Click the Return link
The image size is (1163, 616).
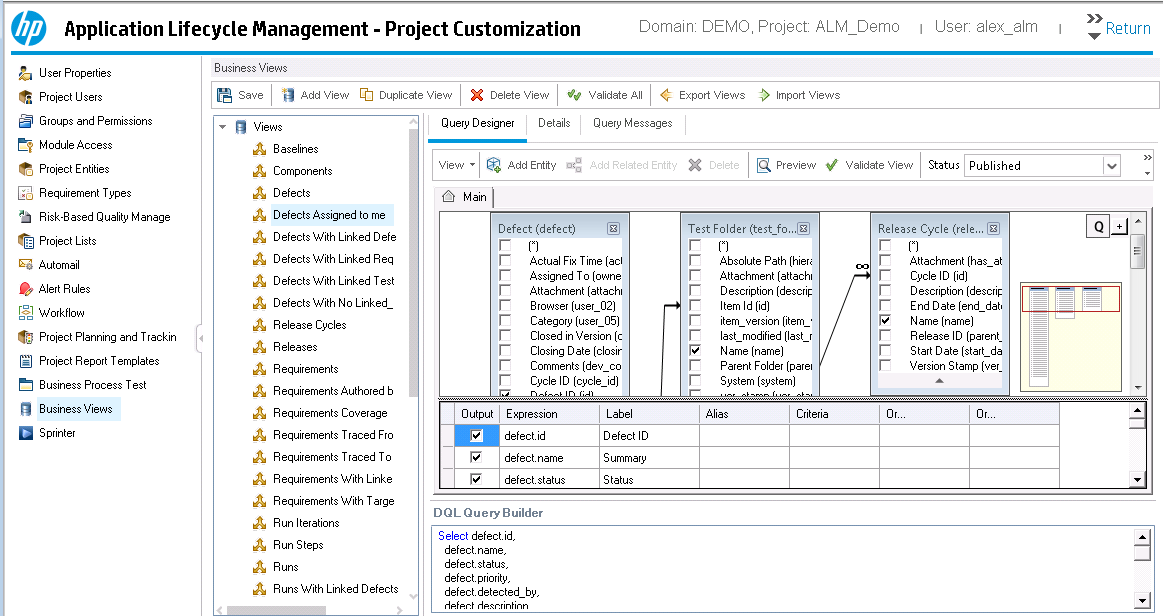(x=1127, y=28)
